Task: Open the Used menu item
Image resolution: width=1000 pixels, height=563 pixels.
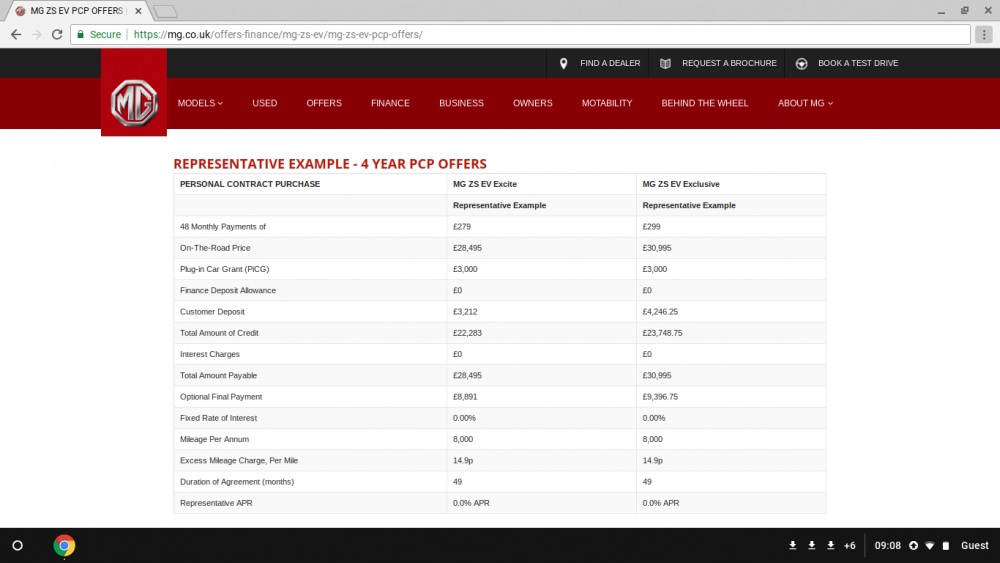Action: (x=265, y=103)
